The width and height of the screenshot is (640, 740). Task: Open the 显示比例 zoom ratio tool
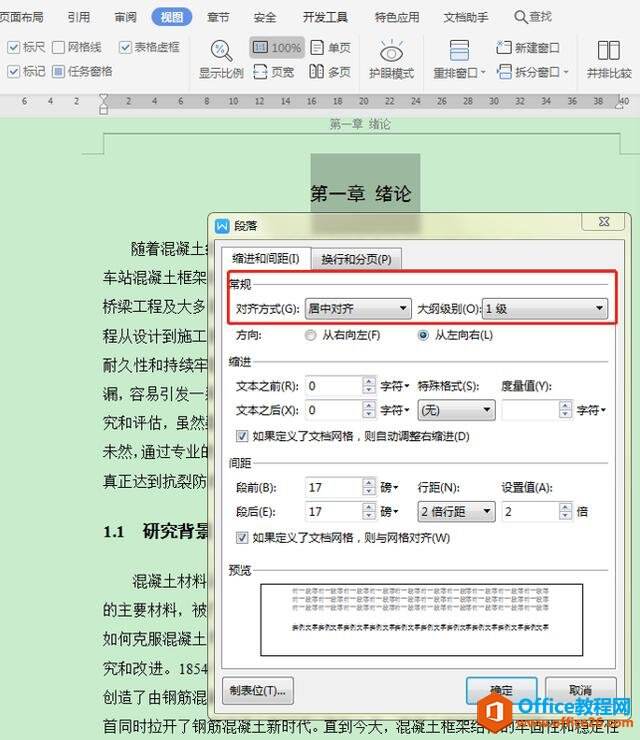[221, 60]
